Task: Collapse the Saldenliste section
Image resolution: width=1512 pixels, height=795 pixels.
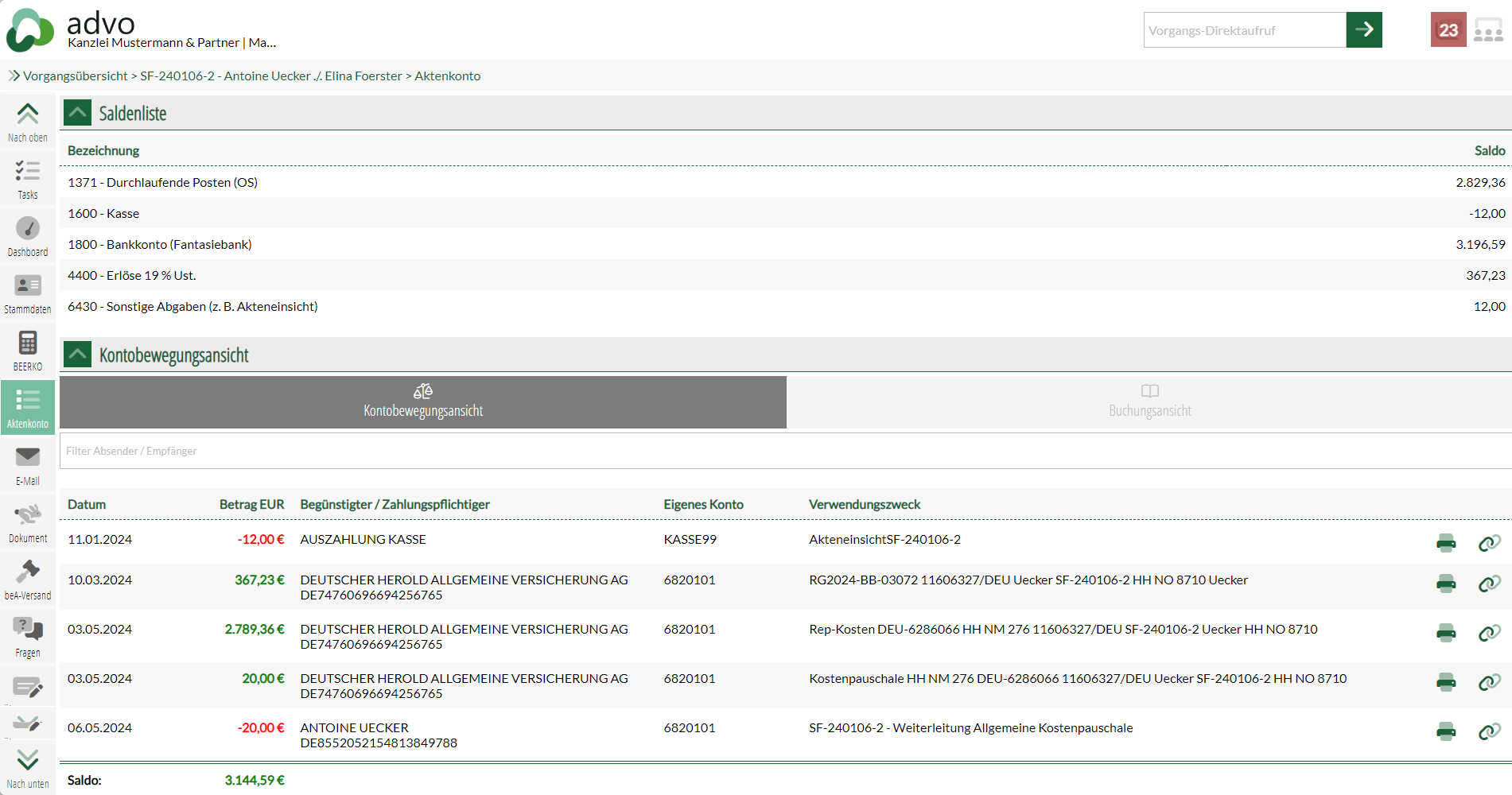Action: pyautogui.click(x=78, y=113)
